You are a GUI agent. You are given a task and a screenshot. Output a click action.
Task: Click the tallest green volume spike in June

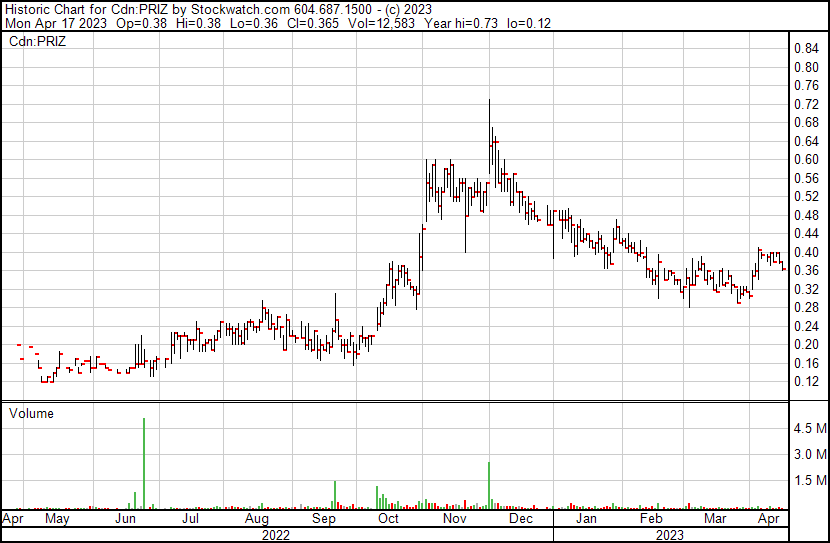[x=144, y=462]
